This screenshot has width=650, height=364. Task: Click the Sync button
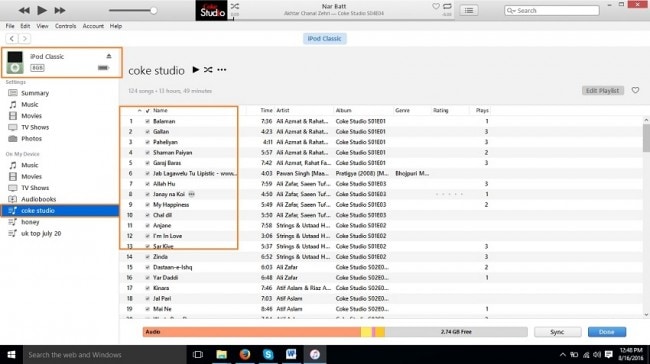(x=557, y=332)
